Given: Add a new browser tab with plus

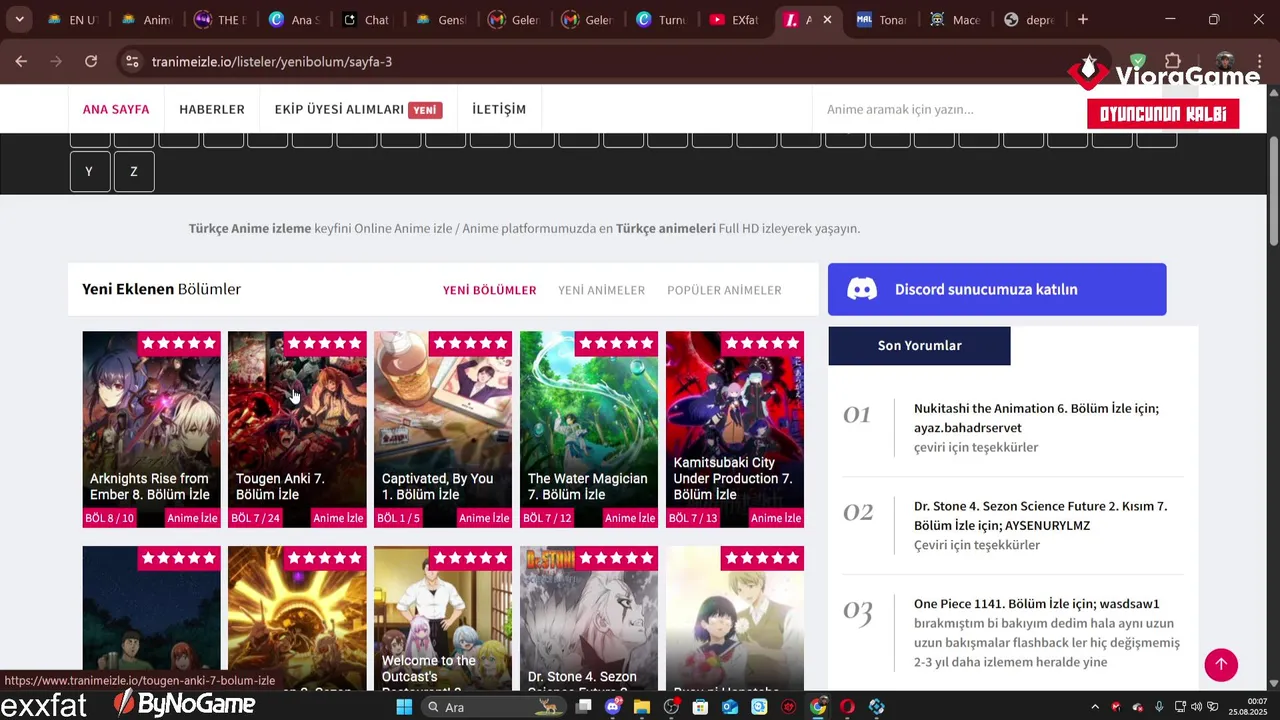Looking at the screenshot, I should [1082, 20].
